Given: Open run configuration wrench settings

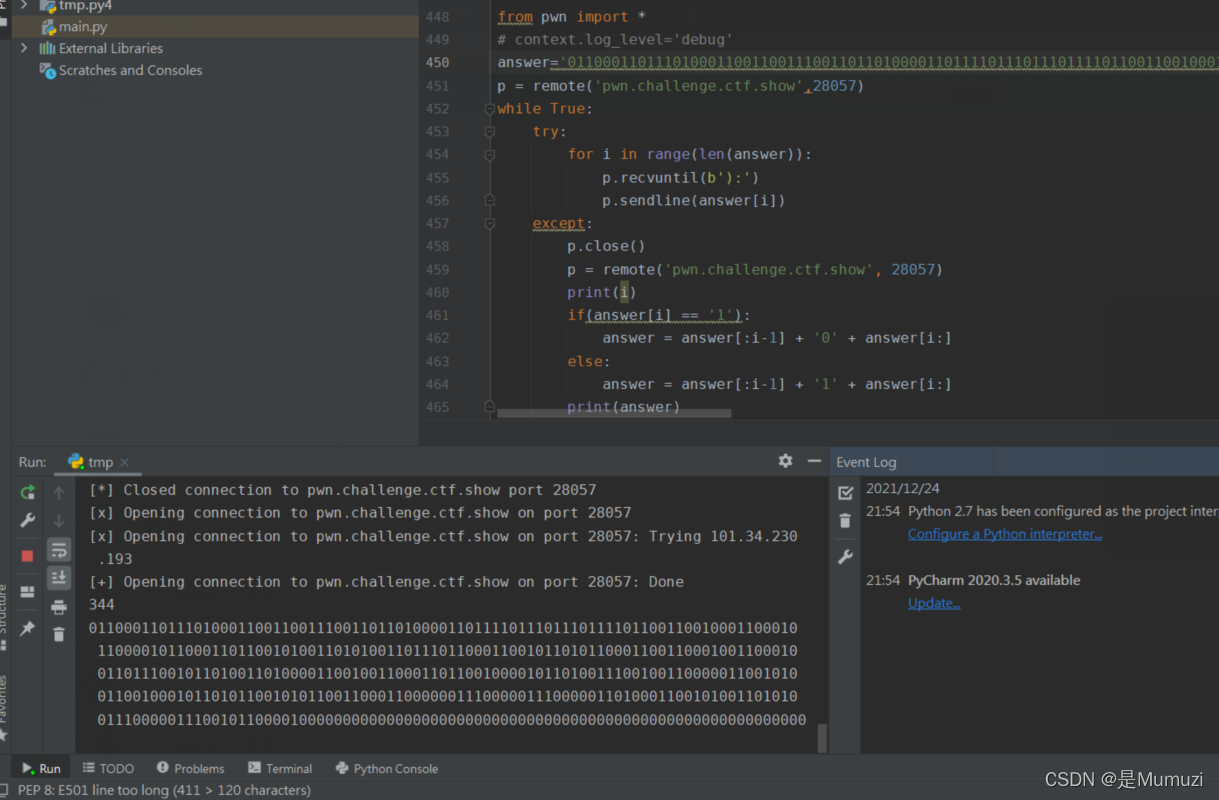Looking at the screenshot, I should (x=27, y=521).
